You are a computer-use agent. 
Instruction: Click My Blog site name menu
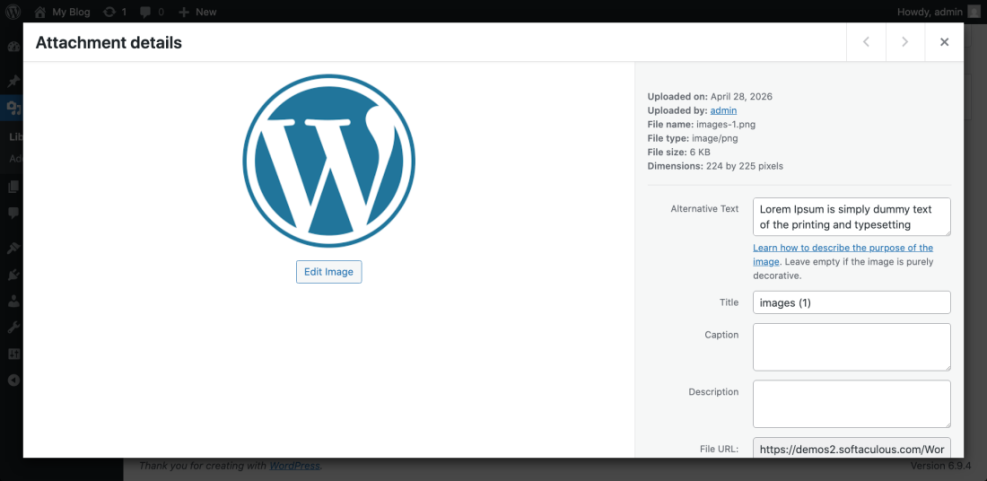pyautogui.click(x=62, y=11)
